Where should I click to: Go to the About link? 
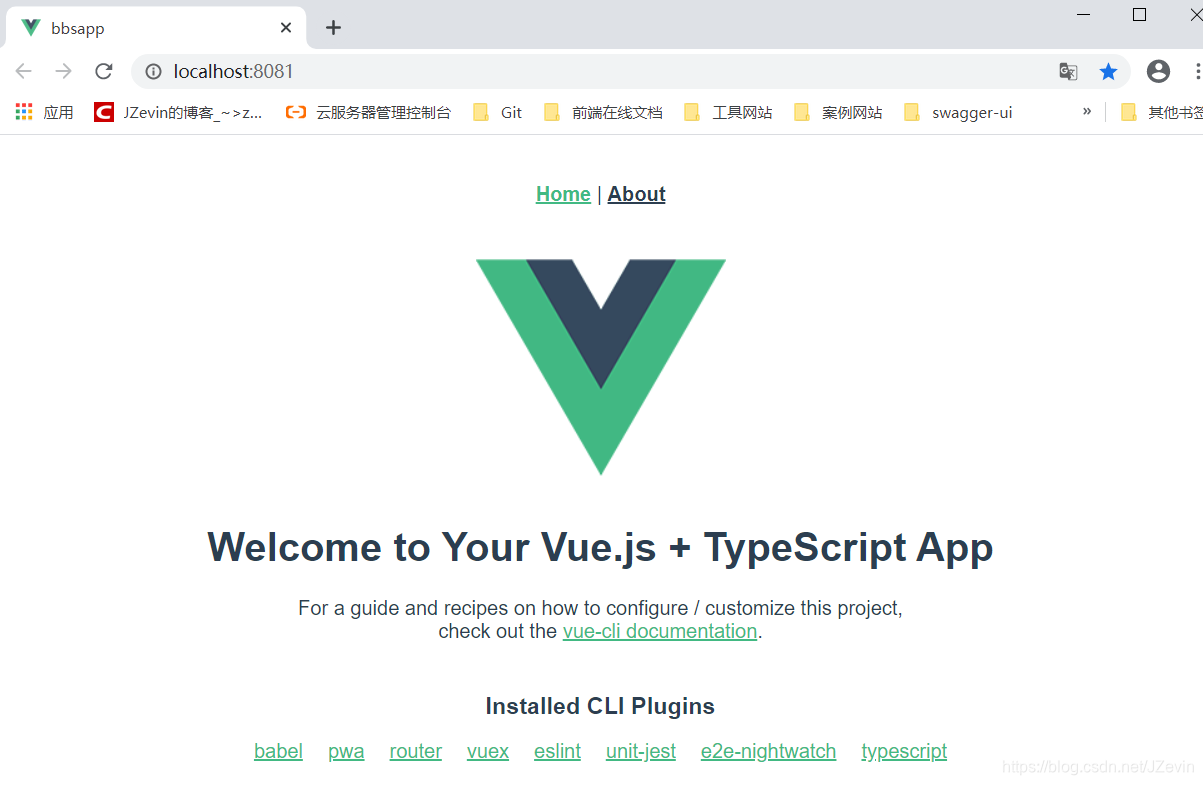click(636, 194)
